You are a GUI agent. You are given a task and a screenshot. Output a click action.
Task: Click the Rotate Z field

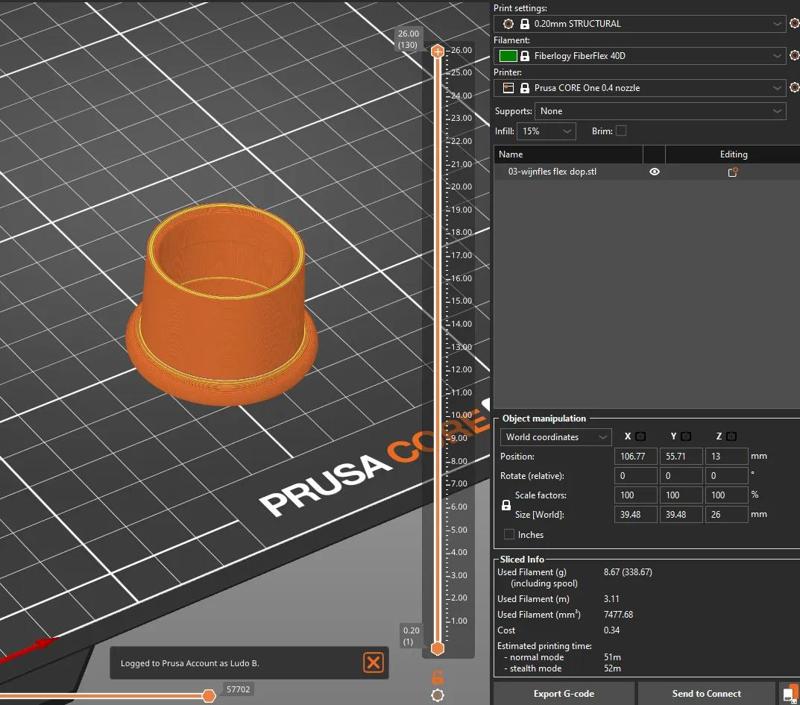click(x=727, y=475)
